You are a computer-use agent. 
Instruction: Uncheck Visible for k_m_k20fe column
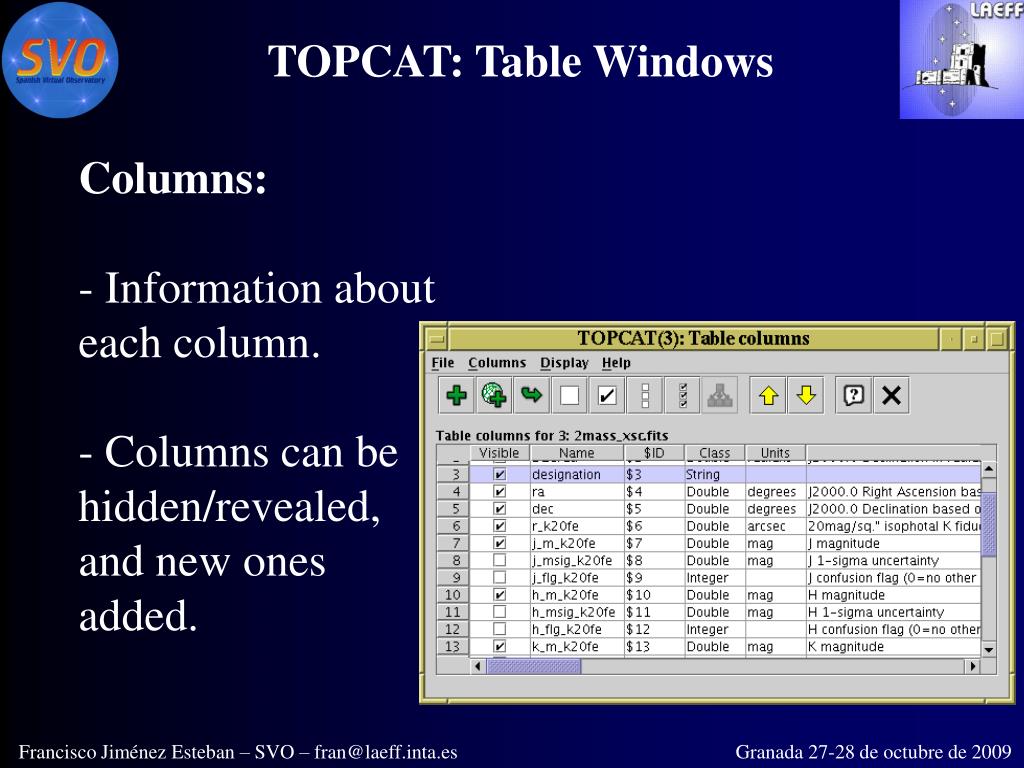click(500, 647)
